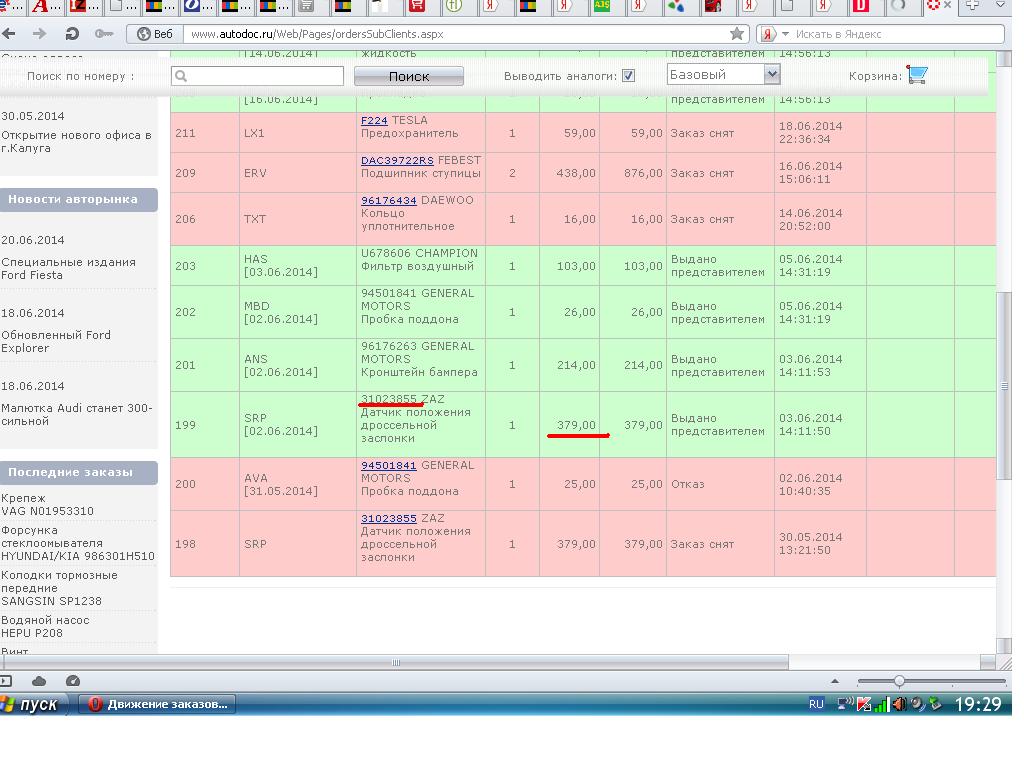Open part link F224 TESLA
The height and width of the screenshot is (768, 1024).
[374, 120]
